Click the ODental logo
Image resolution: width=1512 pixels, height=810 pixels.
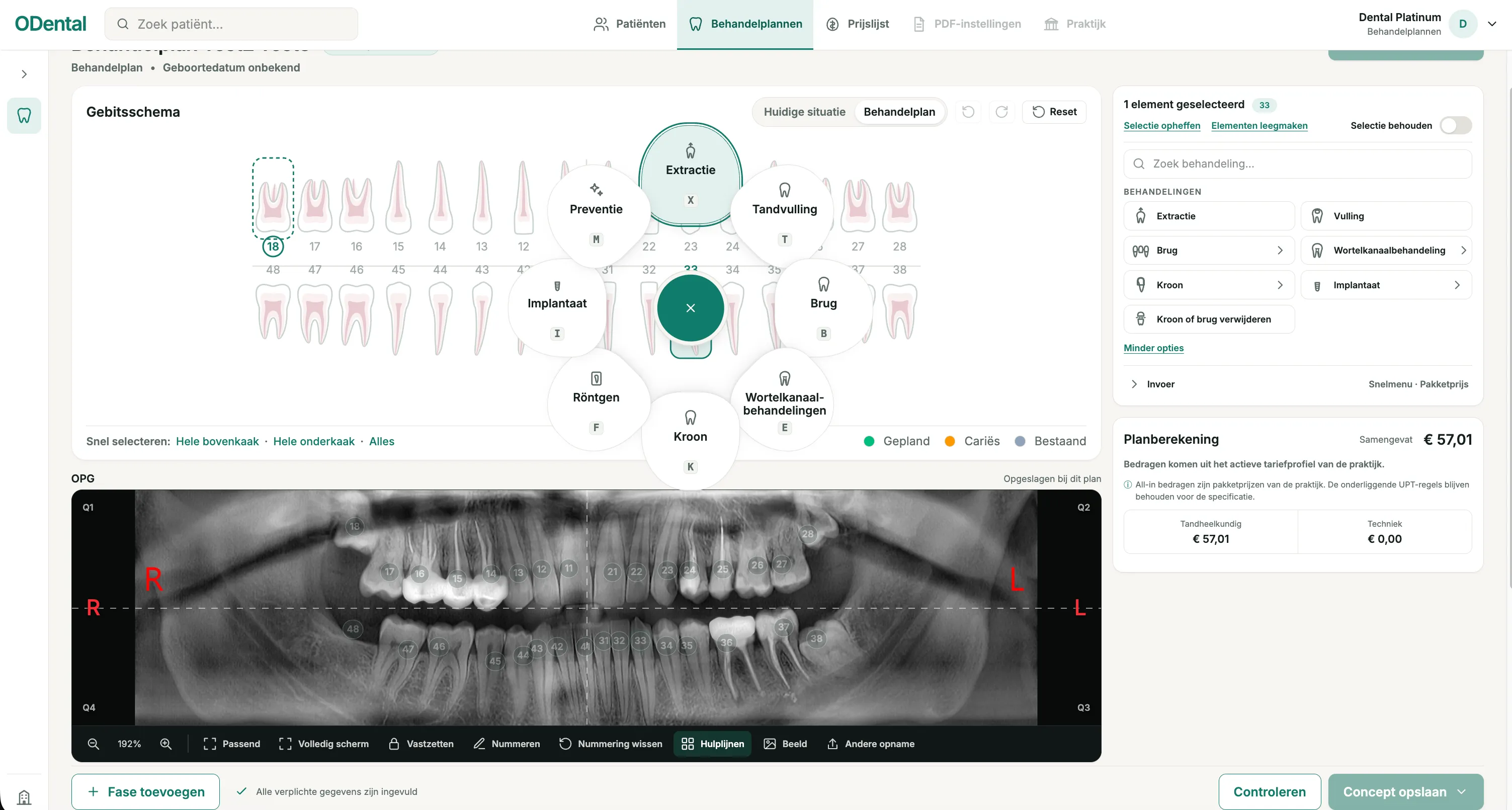click(50, 24)
